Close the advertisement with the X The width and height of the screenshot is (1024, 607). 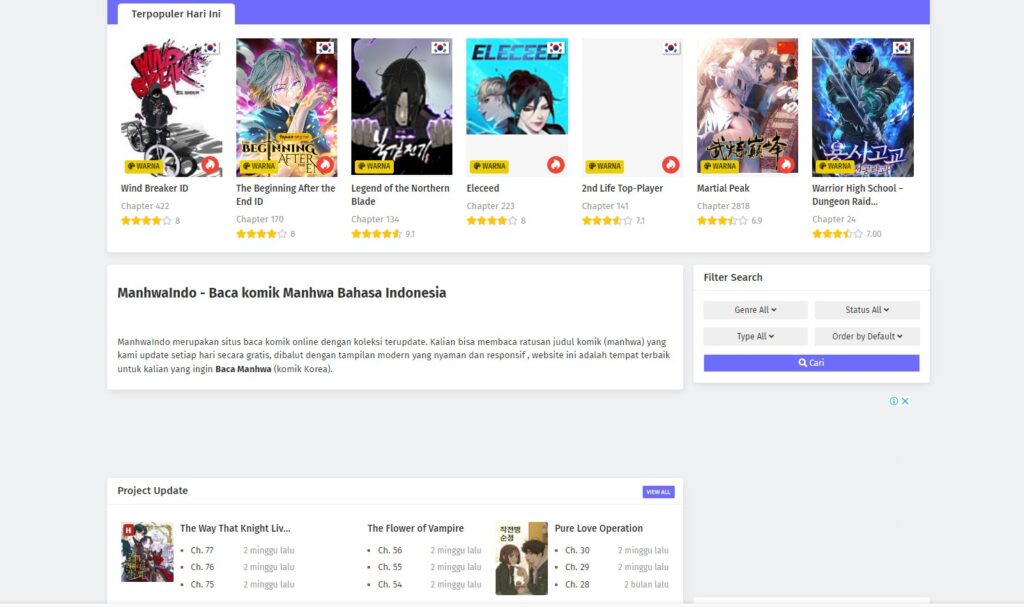click(x=905, y=401)
